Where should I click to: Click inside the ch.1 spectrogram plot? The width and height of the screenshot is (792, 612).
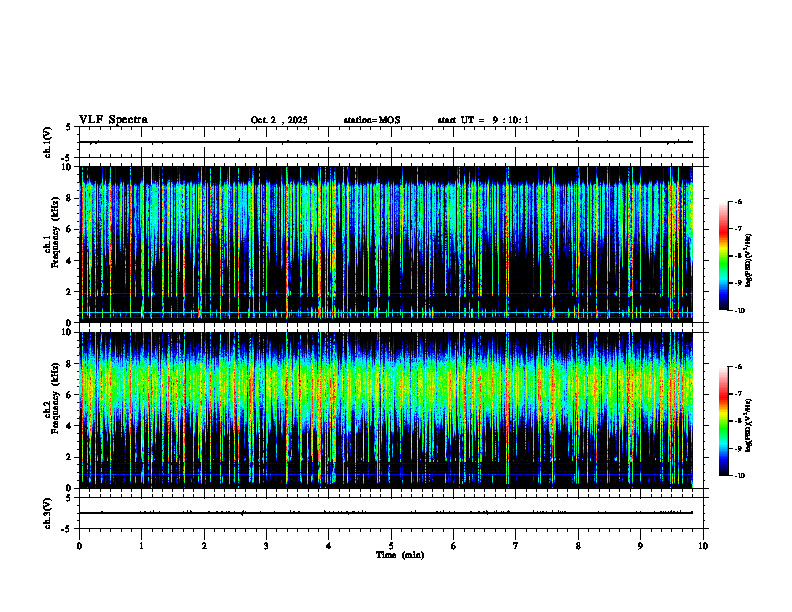386,244
